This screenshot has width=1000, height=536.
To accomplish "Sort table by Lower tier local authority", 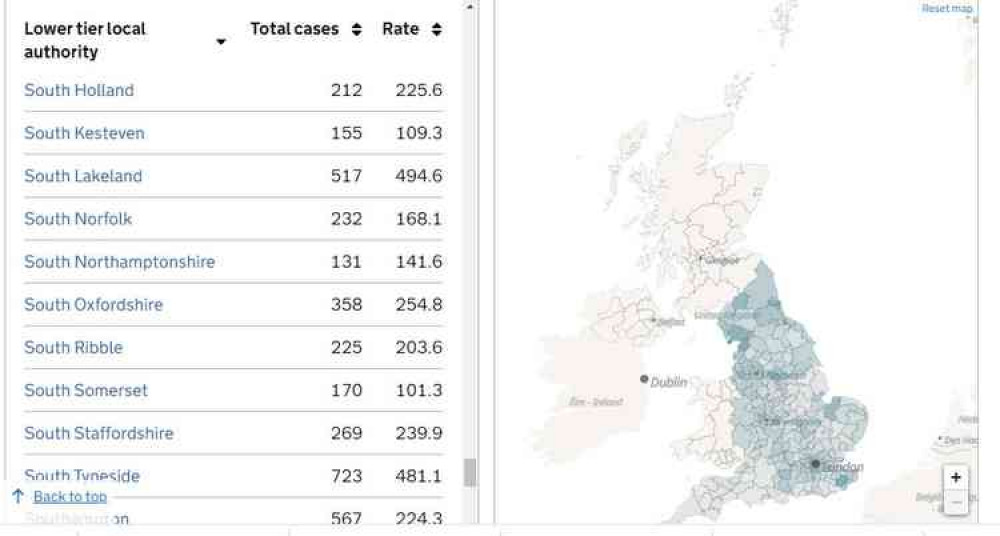I will tap(221, 42).
